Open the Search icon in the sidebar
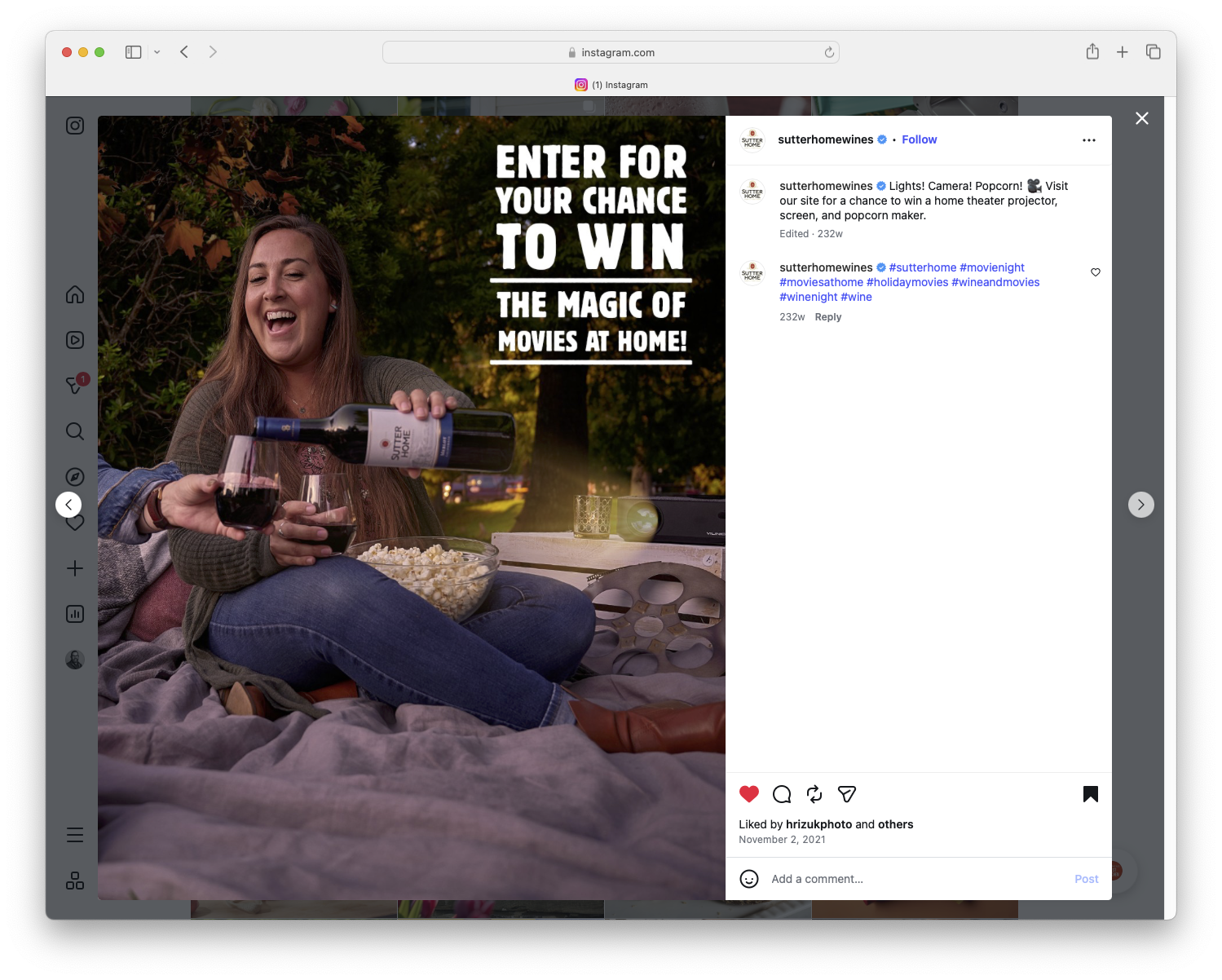Screen dimensions: 1222x980 click(75, 431)
